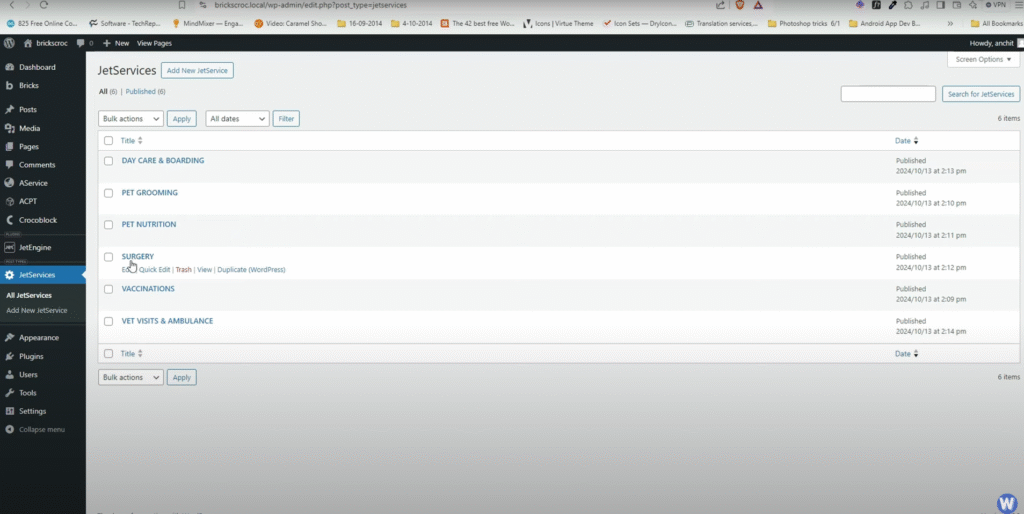
Task: Open the Photoshop tricks bookmark folder
Action: (804, 24)
